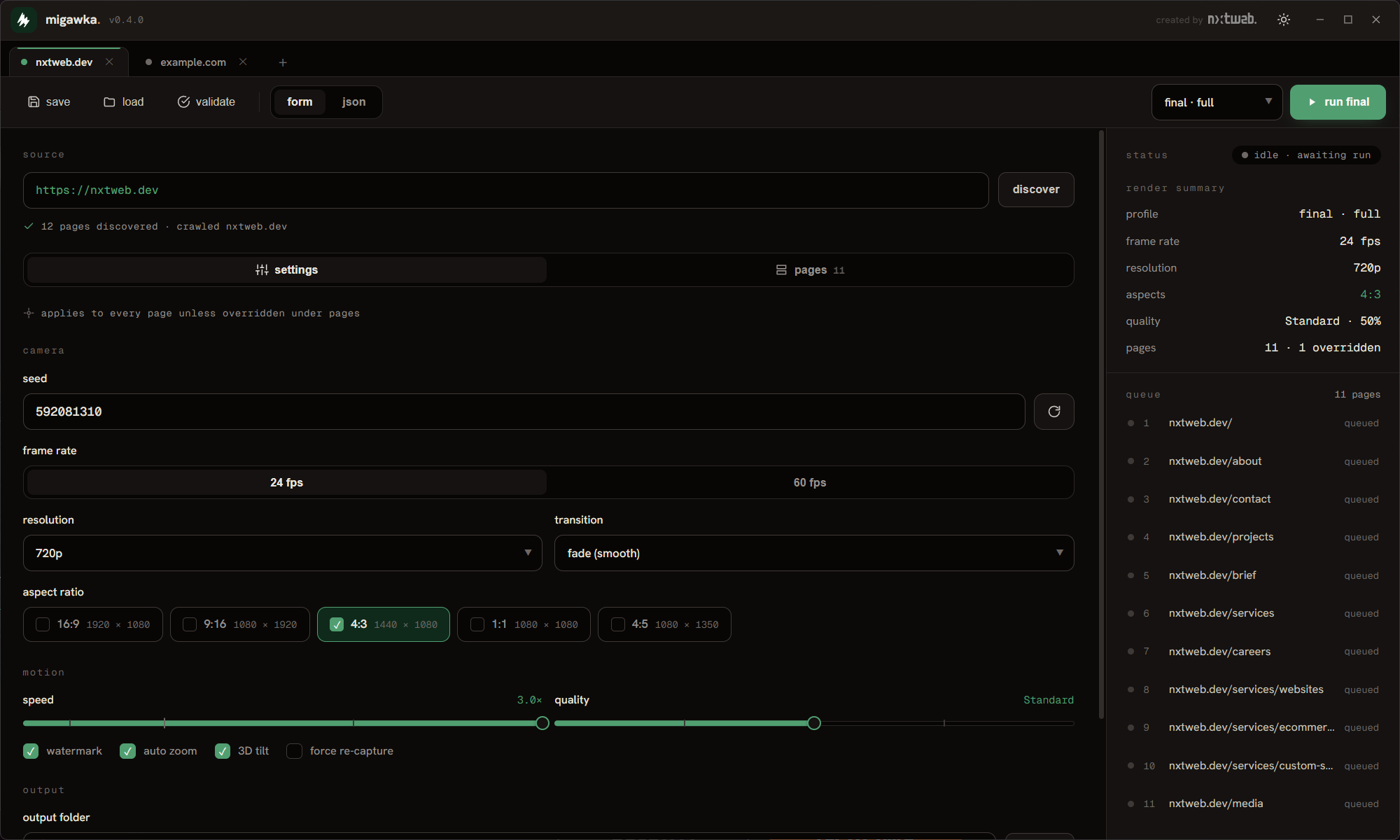Image resolution: width=1400 pixels, height=840 pixels.
Task: Select 24 fps frame rate
Action: click(x=287, y=482)
